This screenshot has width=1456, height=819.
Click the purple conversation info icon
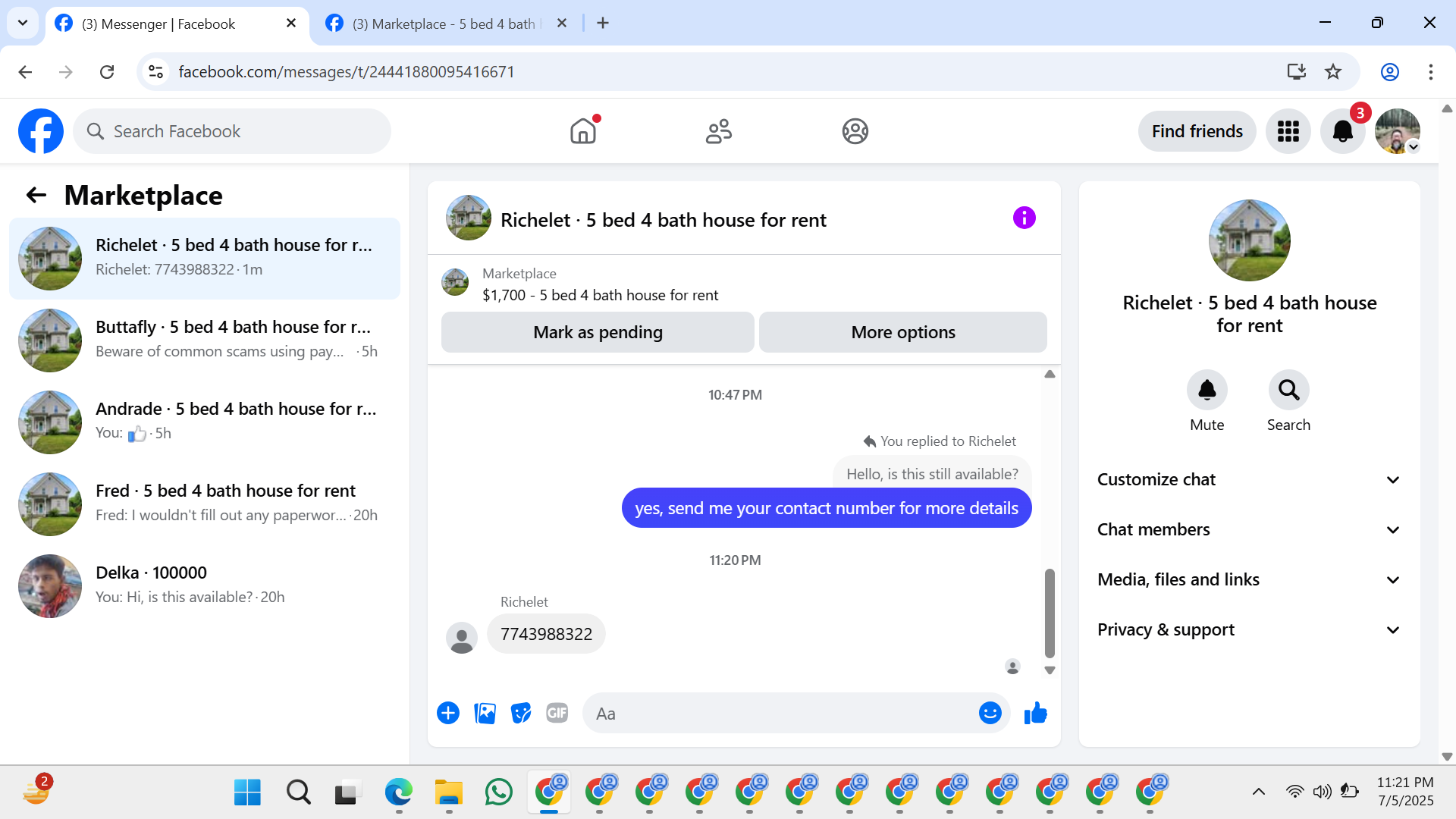(x=1024, y=218)
